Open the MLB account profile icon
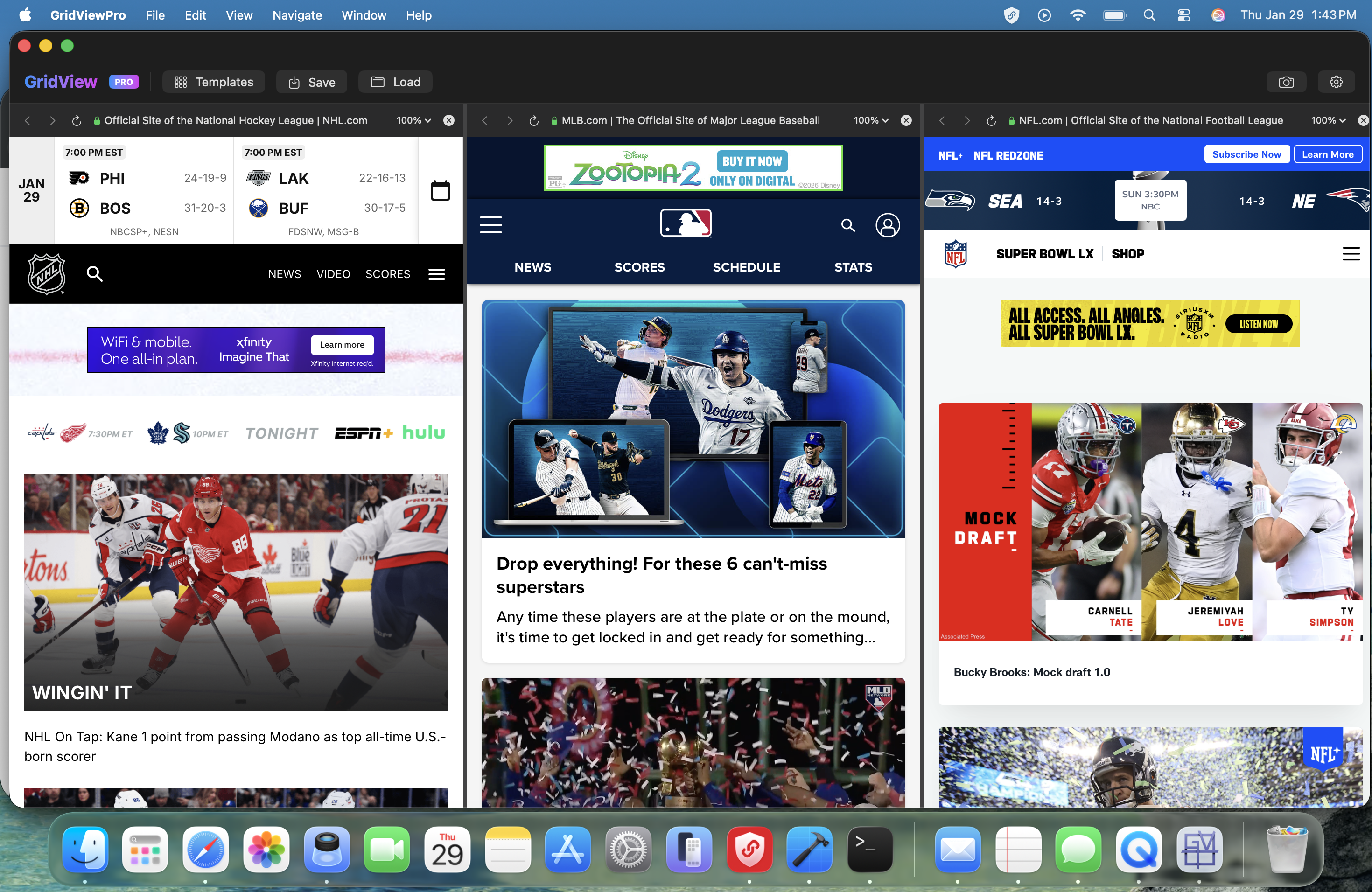This screenshot has height=892, width=1372. (888, 225)
